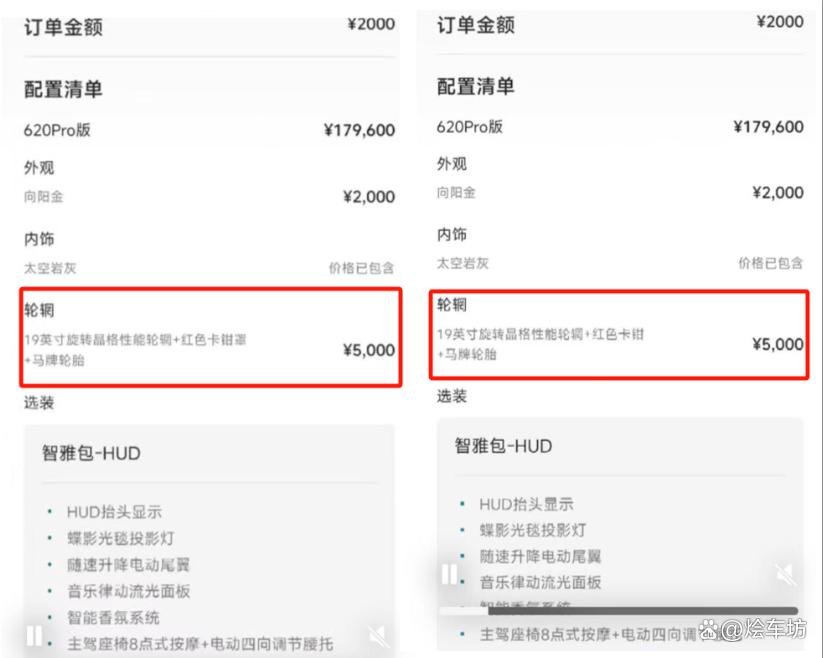This screenshot has width=823, height=658.
Task: Select 向阳金 exterior option on right
Action: click(456, 192)
